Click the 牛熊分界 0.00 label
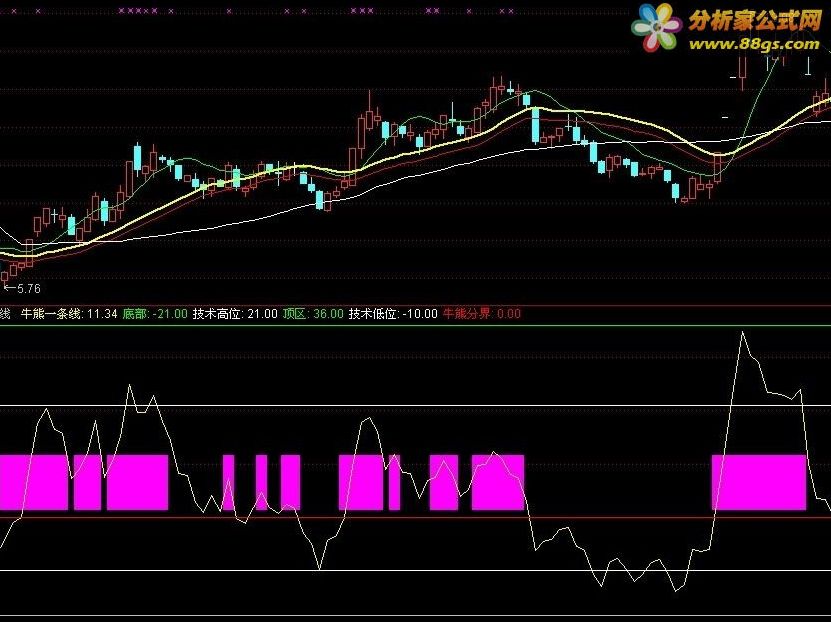831x622 pixels. (x=481, y=314)
